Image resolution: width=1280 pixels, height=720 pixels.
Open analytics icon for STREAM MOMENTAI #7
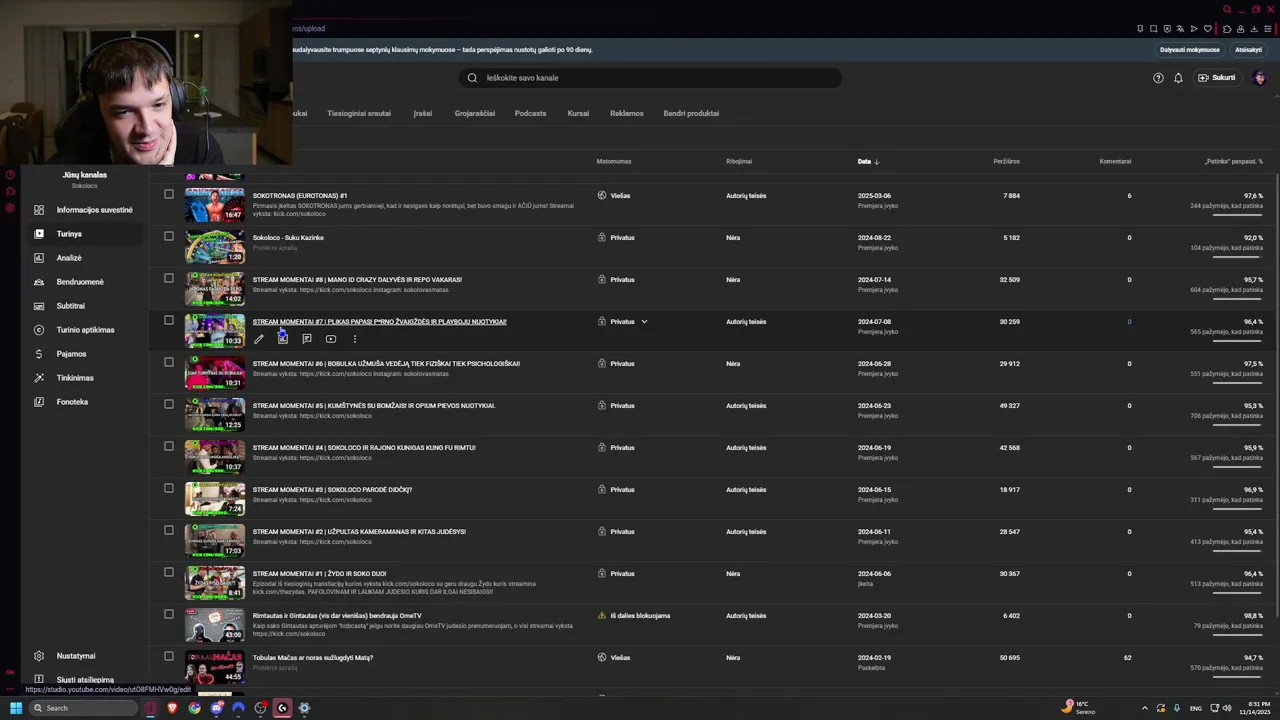tap(283, 339)
